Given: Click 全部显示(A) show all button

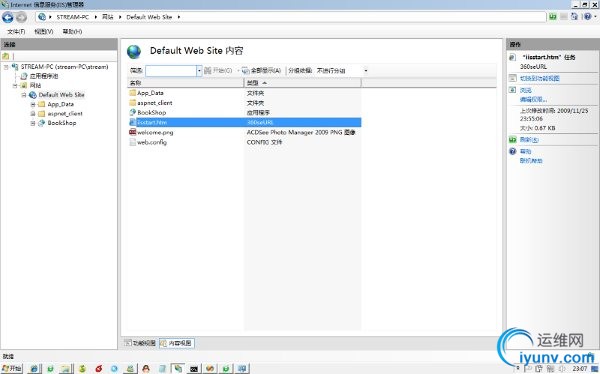Looking at the screenshot, I should [261, 70].
